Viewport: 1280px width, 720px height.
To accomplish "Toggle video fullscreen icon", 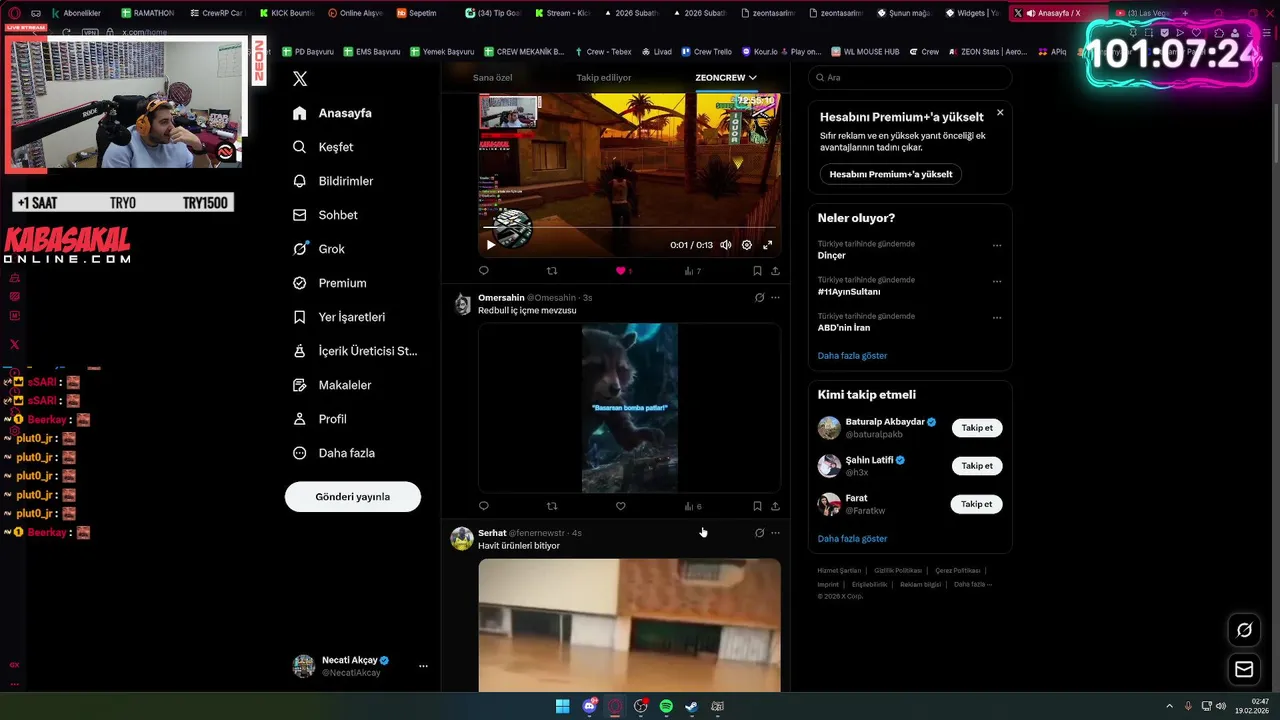I will (768, 245).
